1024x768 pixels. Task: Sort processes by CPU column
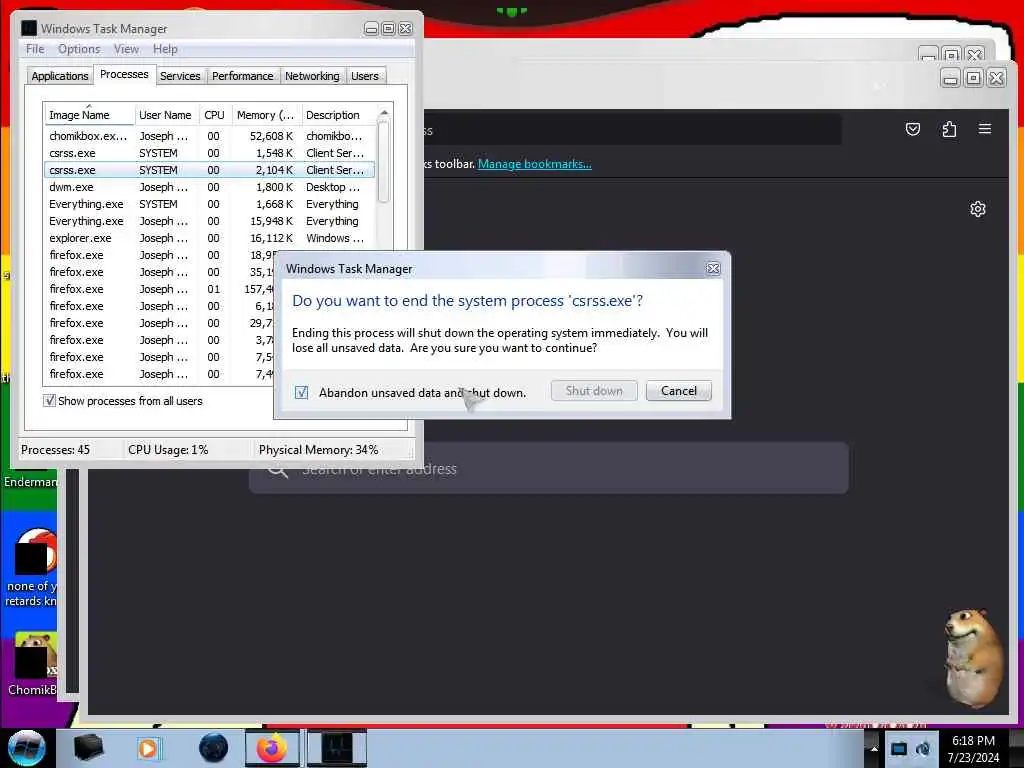[214, 115]
